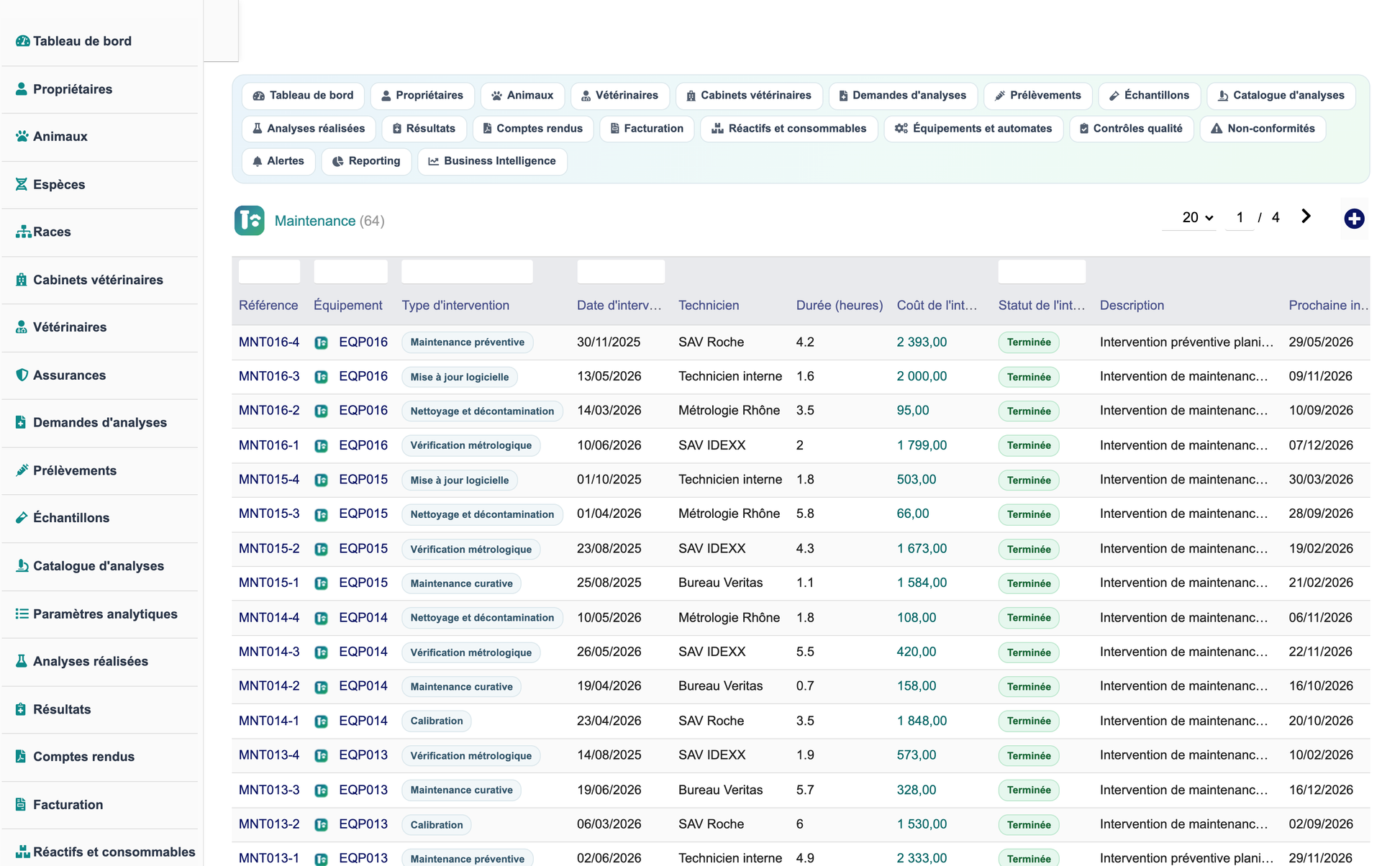Viewport: 1400px width, 866px height.
Task: Click sidebar Races hierarchy icon
Action: [23, 232]
